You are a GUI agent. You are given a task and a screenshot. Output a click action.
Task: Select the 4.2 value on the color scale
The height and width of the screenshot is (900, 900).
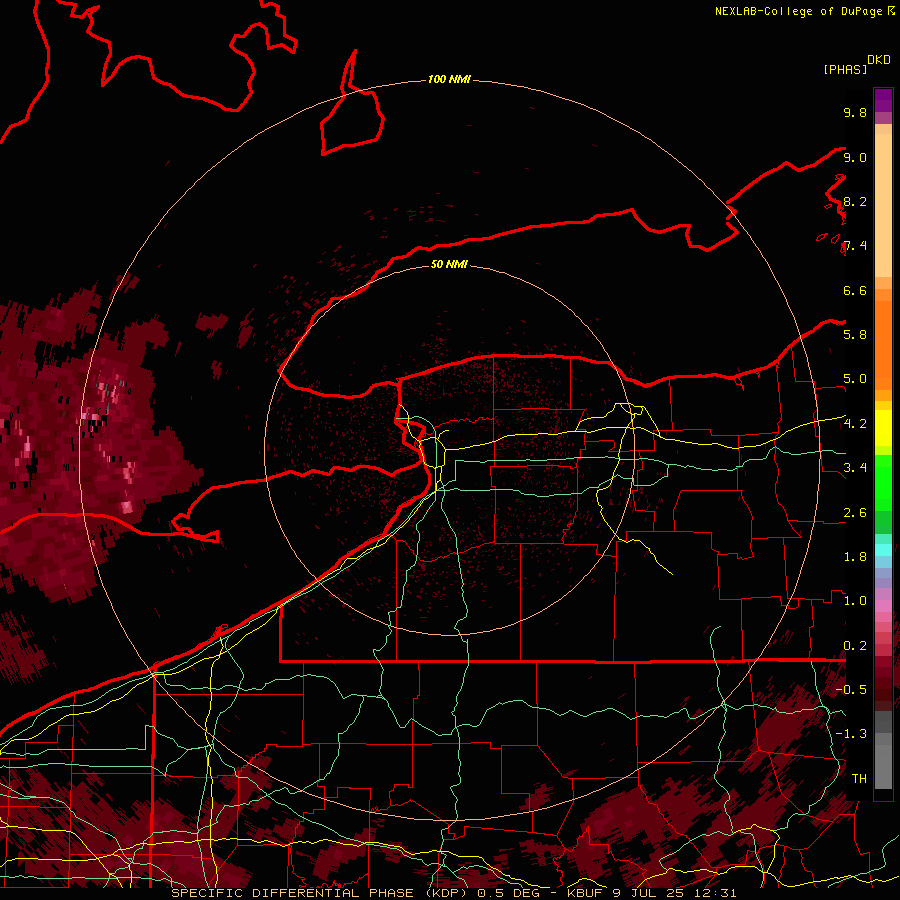(x=855, y=424)
